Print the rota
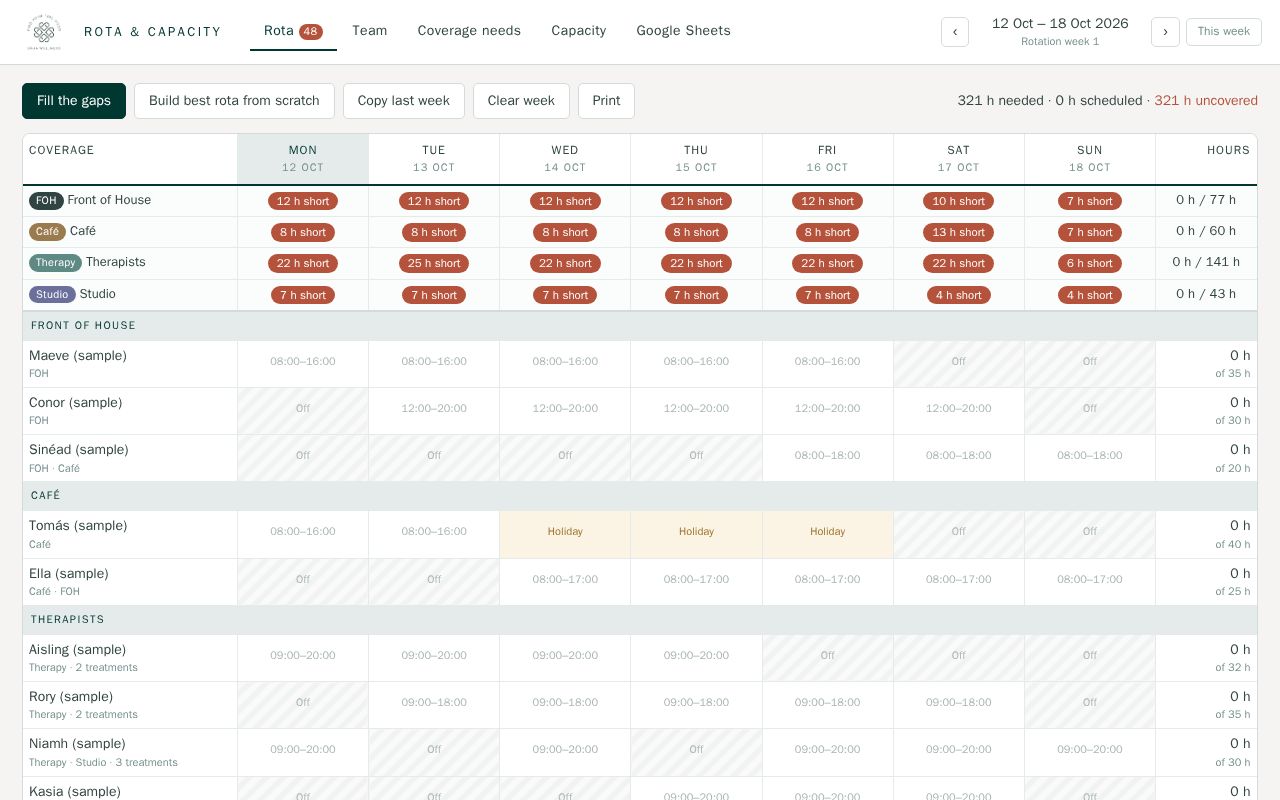The width and height of the screenshot is (1280, 800). point(606,101)
